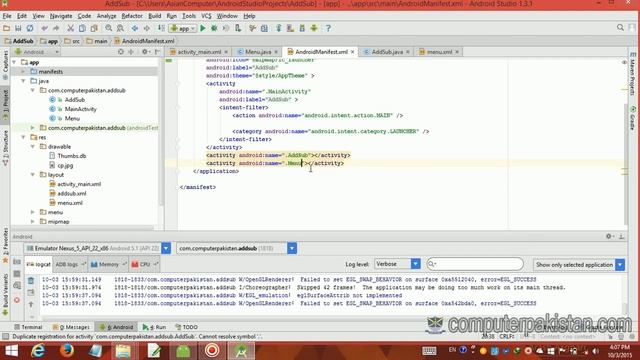Open the app run configuration dropdown
640x360 pixels.
point(182,29)
